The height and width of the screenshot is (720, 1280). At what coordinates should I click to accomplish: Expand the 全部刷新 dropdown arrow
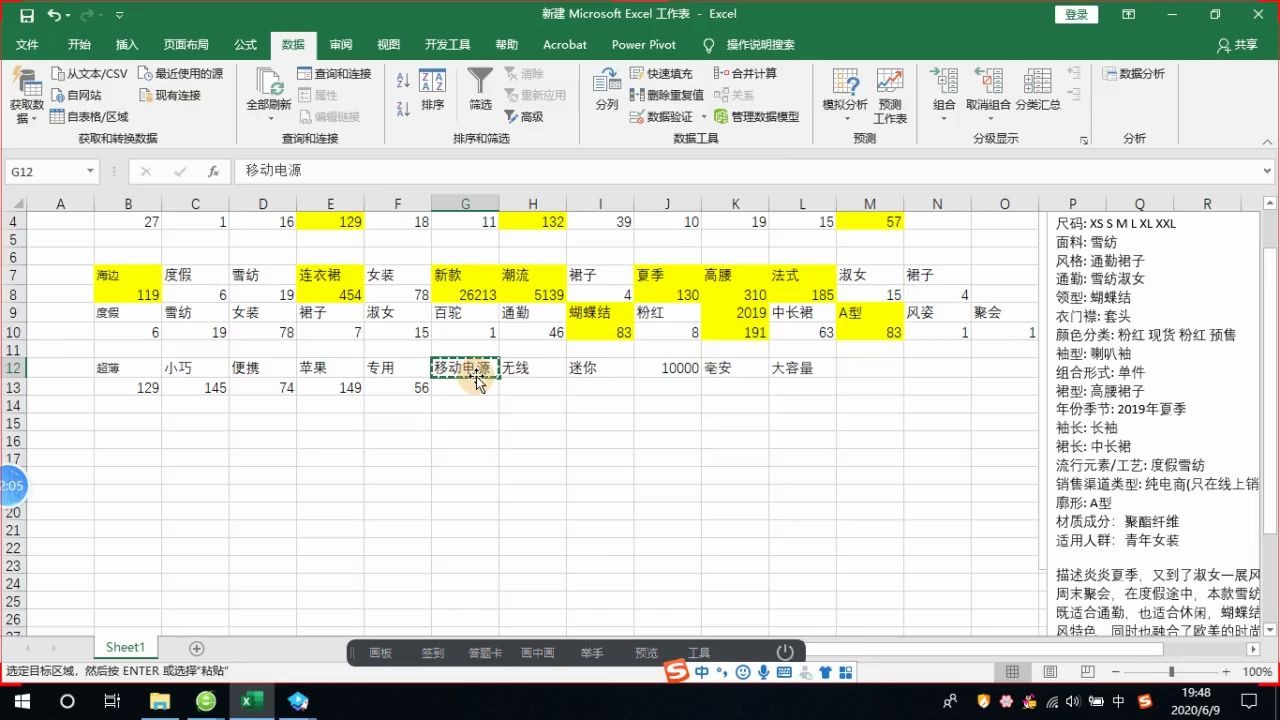pos(270,119)
